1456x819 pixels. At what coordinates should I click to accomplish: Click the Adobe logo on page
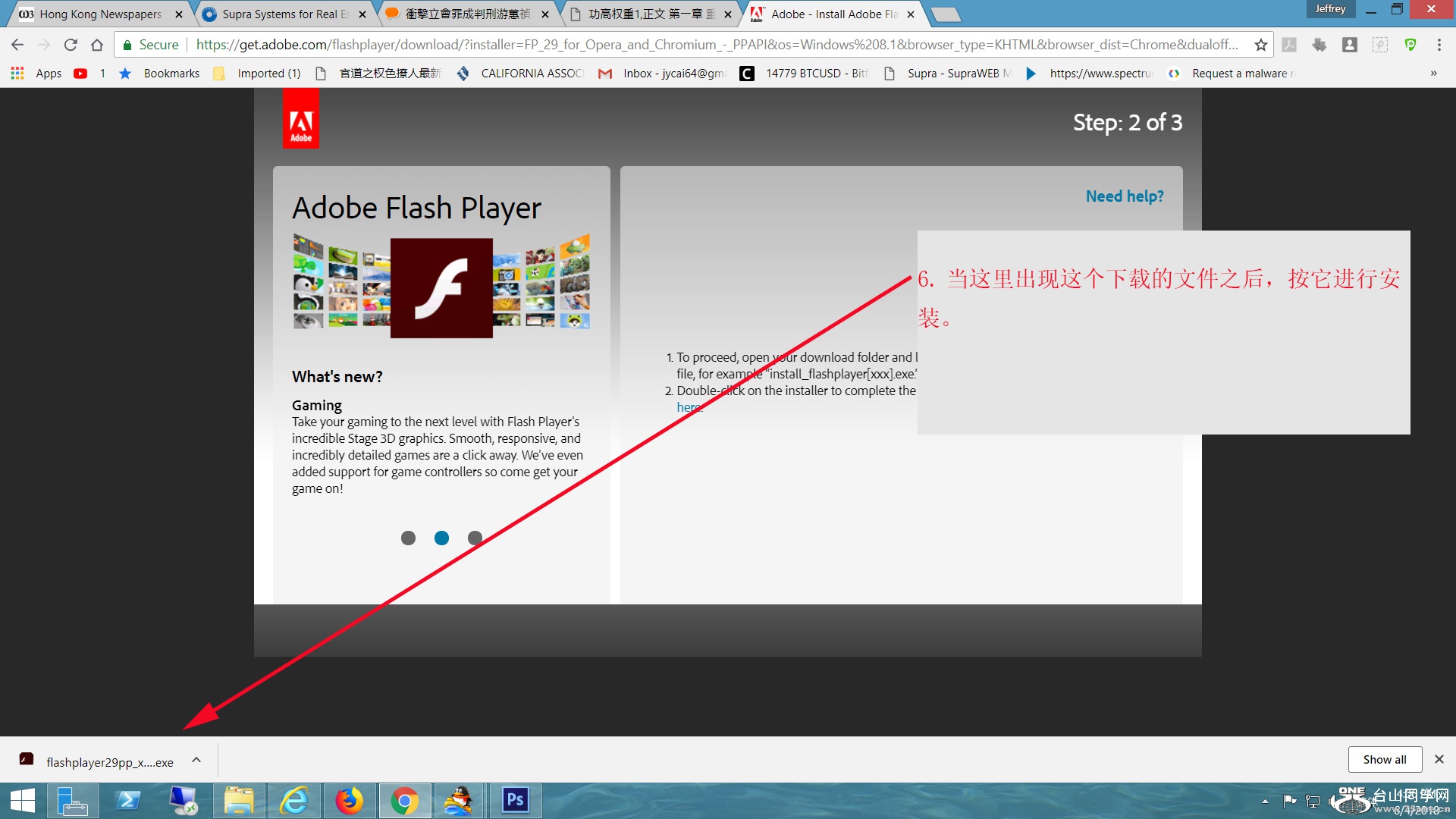pos(301,119)
